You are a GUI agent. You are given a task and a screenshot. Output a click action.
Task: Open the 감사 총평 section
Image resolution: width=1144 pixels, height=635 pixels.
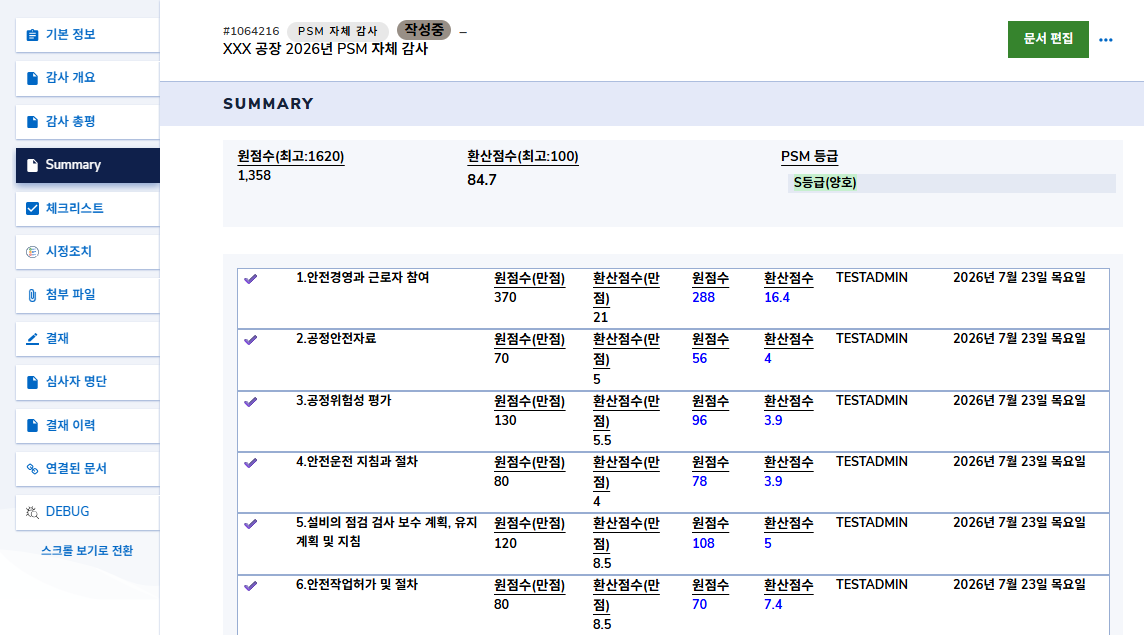click(88, 122)
